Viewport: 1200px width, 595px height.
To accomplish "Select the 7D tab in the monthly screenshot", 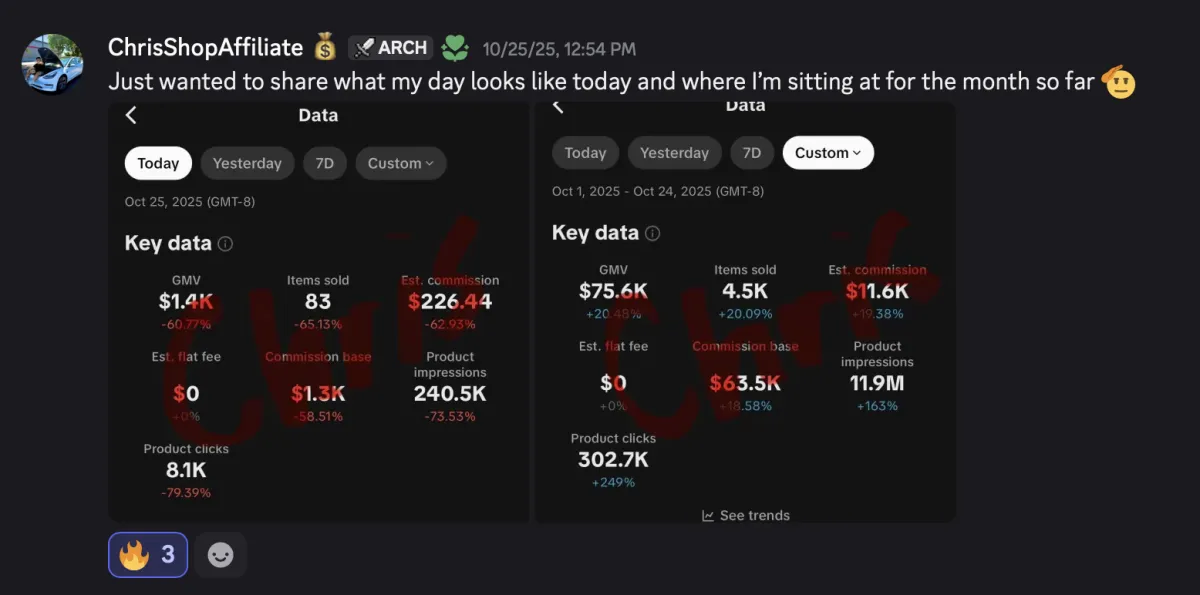I will tap(752, 153).
